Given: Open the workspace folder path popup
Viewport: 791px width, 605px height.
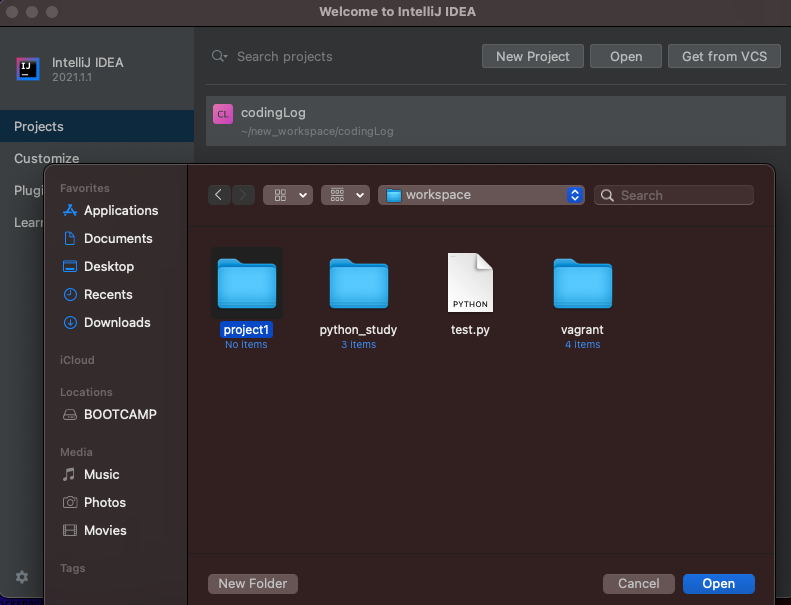Looking at the screenshot, I should point(481,195).
